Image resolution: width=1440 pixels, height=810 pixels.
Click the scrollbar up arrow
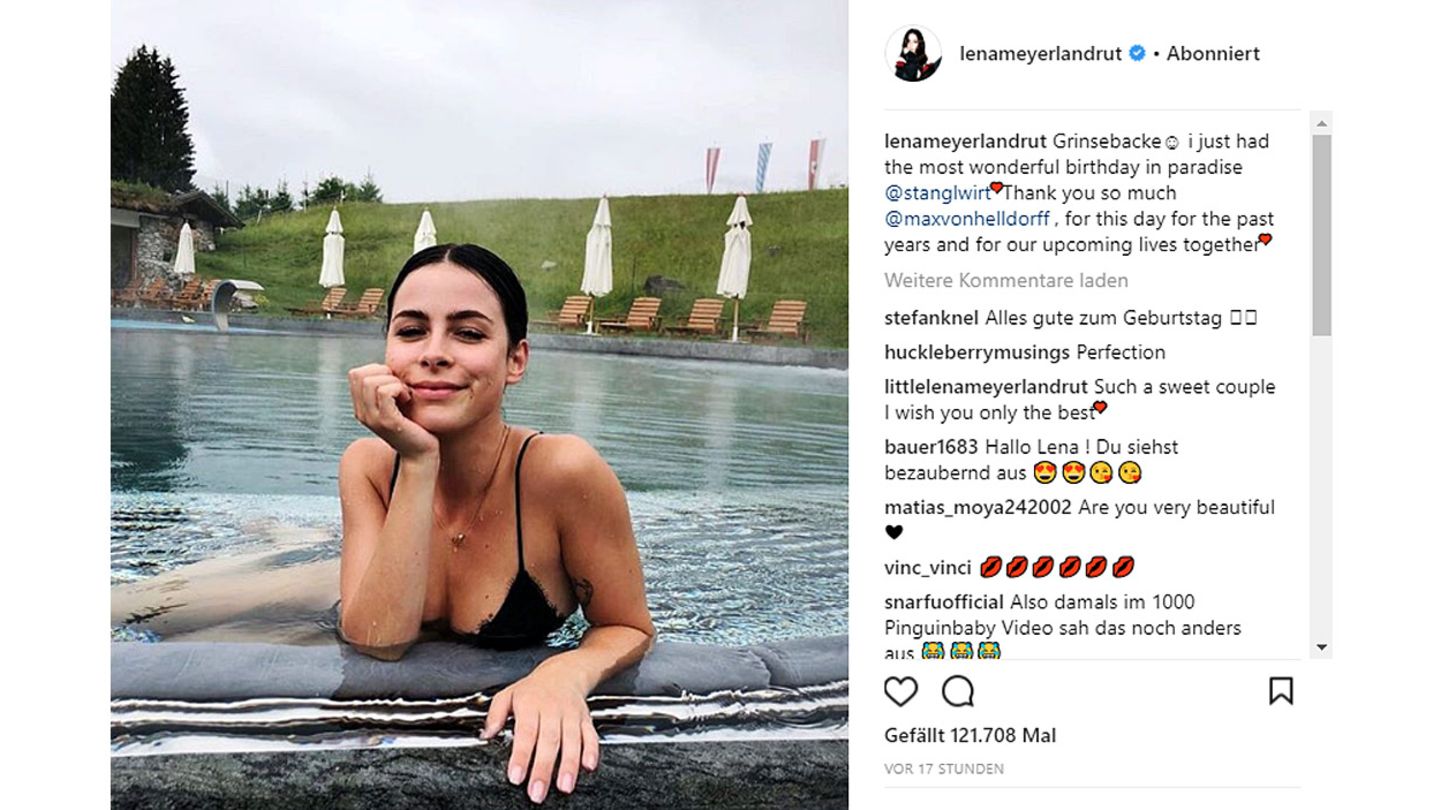click(x=1321, y=124)
